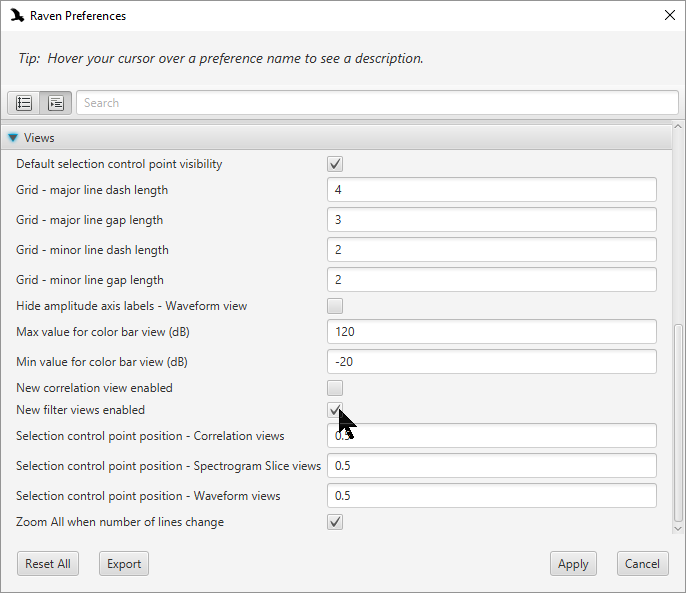Toggle Default selection control point visibility
Screen dimensions: 686x593
(335, 164)
